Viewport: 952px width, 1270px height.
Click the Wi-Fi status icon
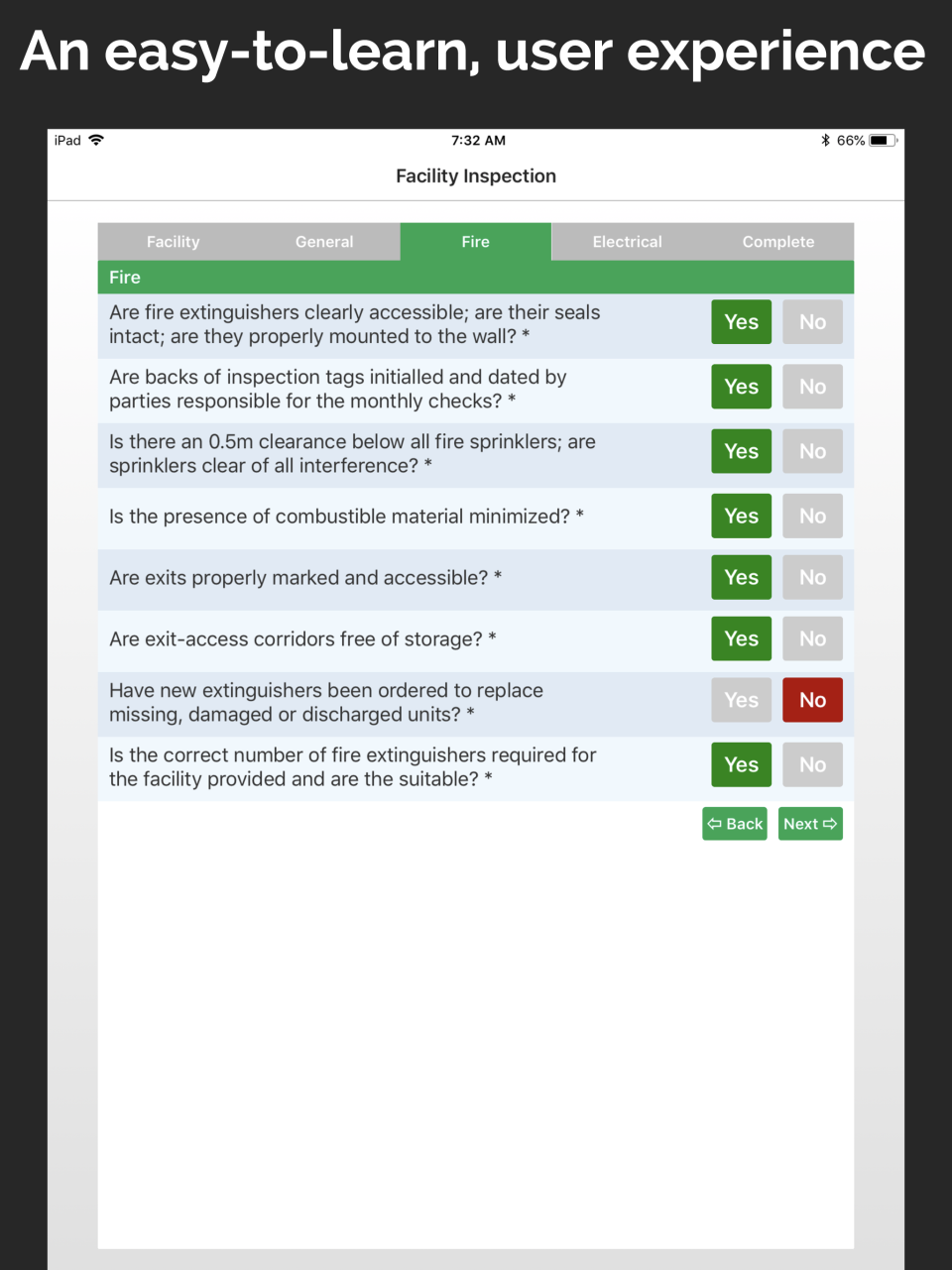tap(94, 140)
